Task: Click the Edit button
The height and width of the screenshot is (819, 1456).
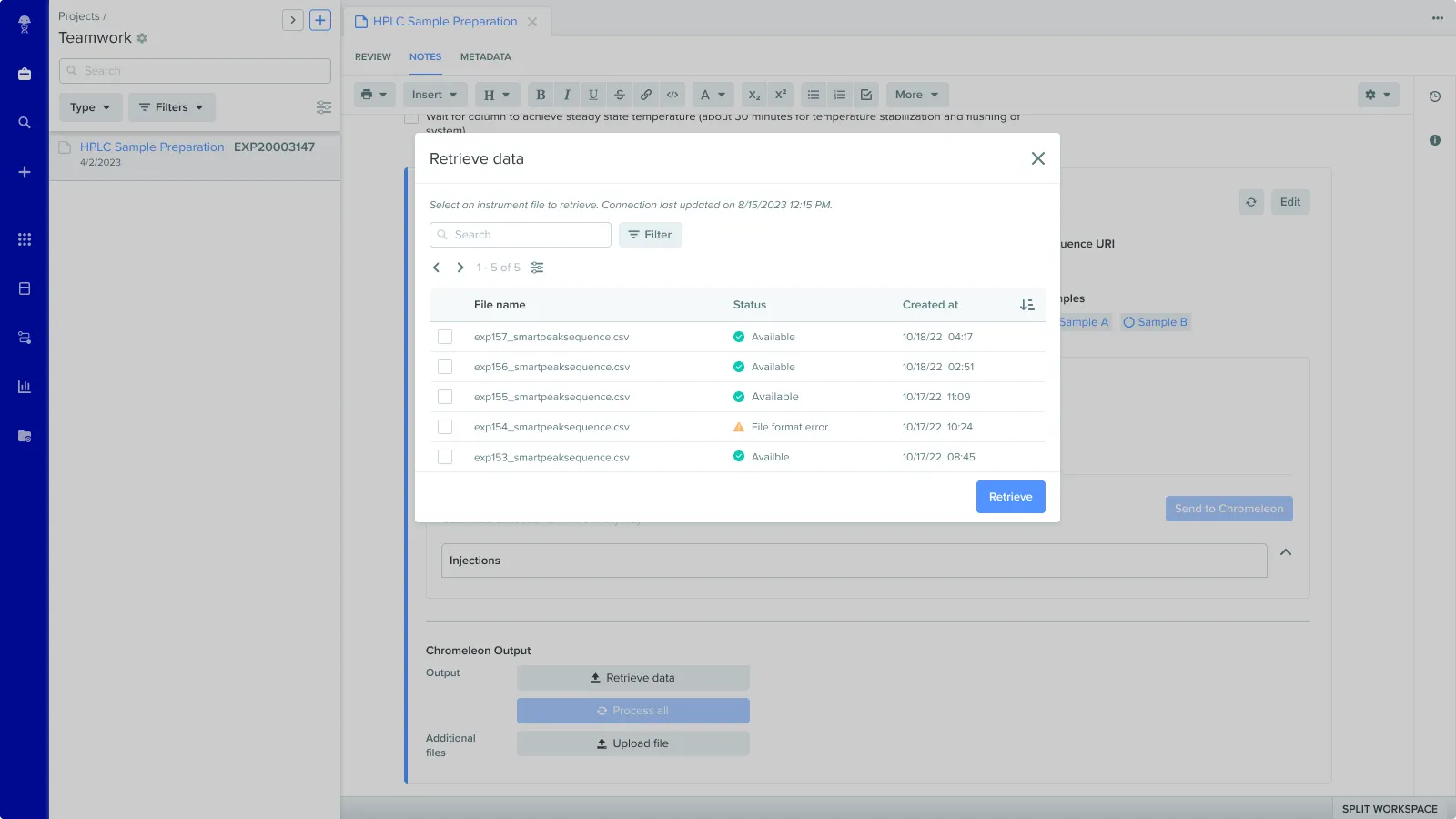Action: pos(1290,202)
